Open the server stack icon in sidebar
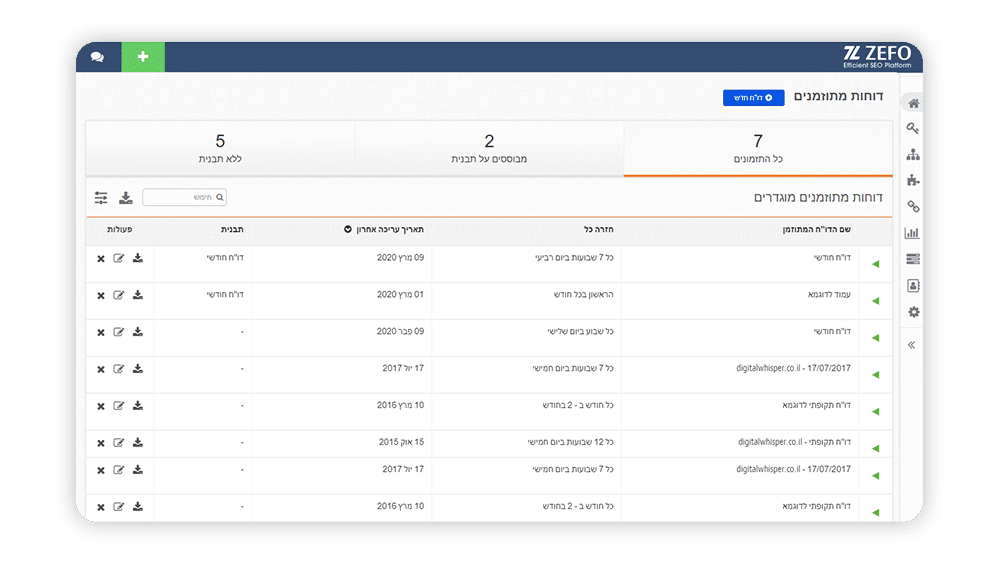 (x=913, y=259)
